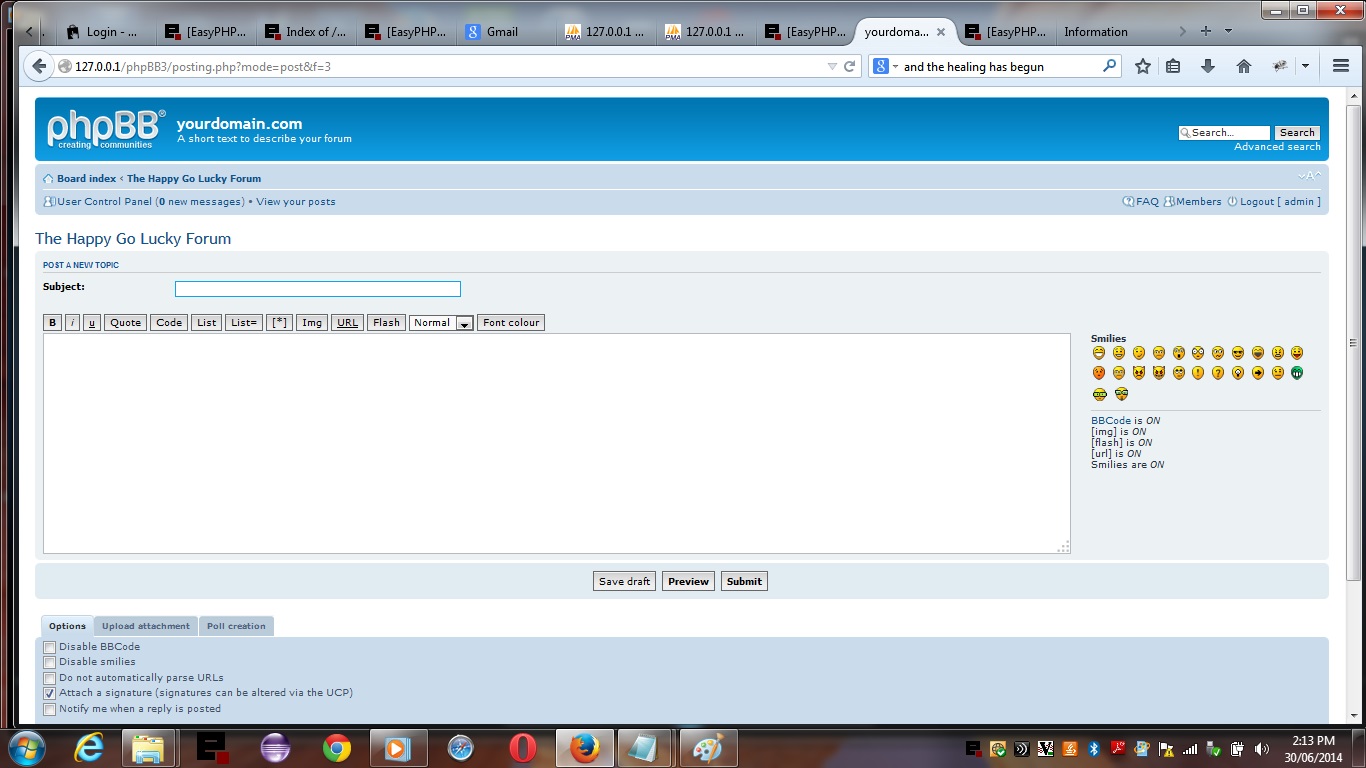Click the Quote BBCode button

pyautogui.click(x=126, y=323)
